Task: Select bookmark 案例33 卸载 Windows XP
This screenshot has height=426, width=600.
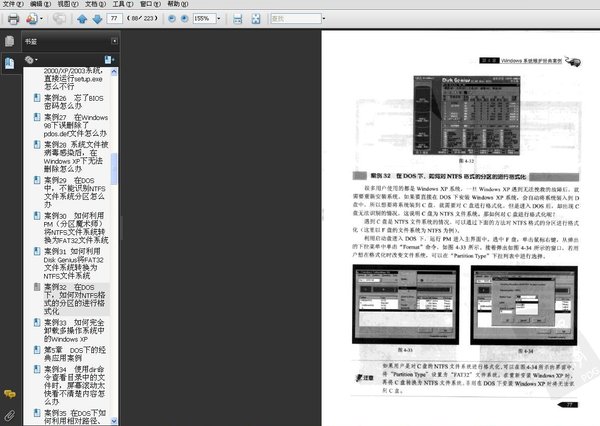Action: coord(74,331)
